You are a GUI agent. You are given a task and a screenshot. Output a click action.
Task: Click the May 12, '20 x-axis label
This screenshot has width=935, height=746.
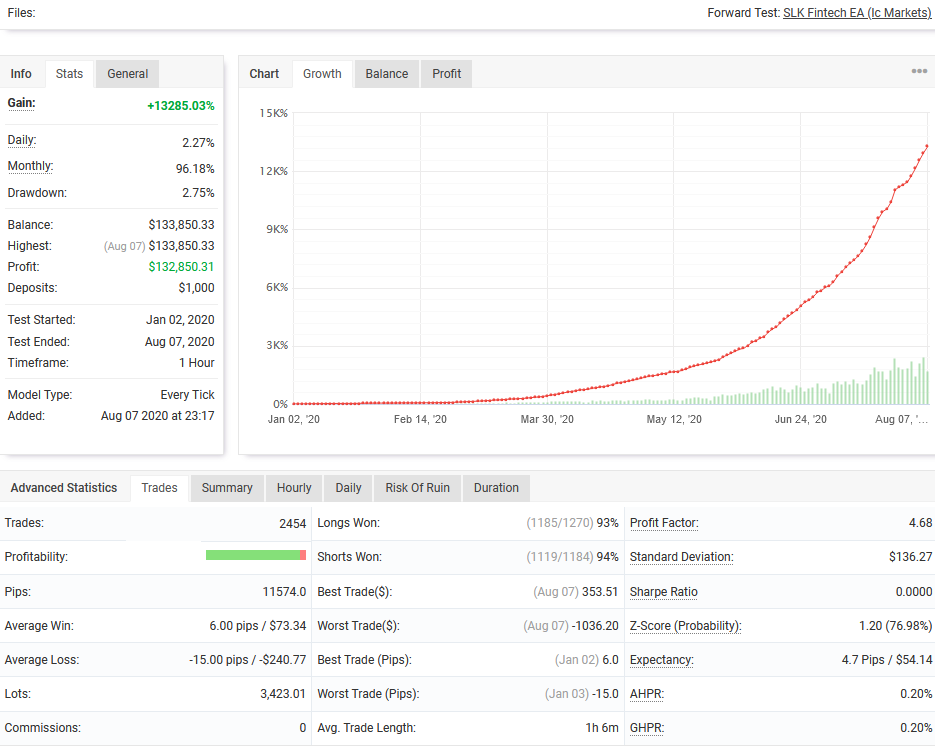674,419
